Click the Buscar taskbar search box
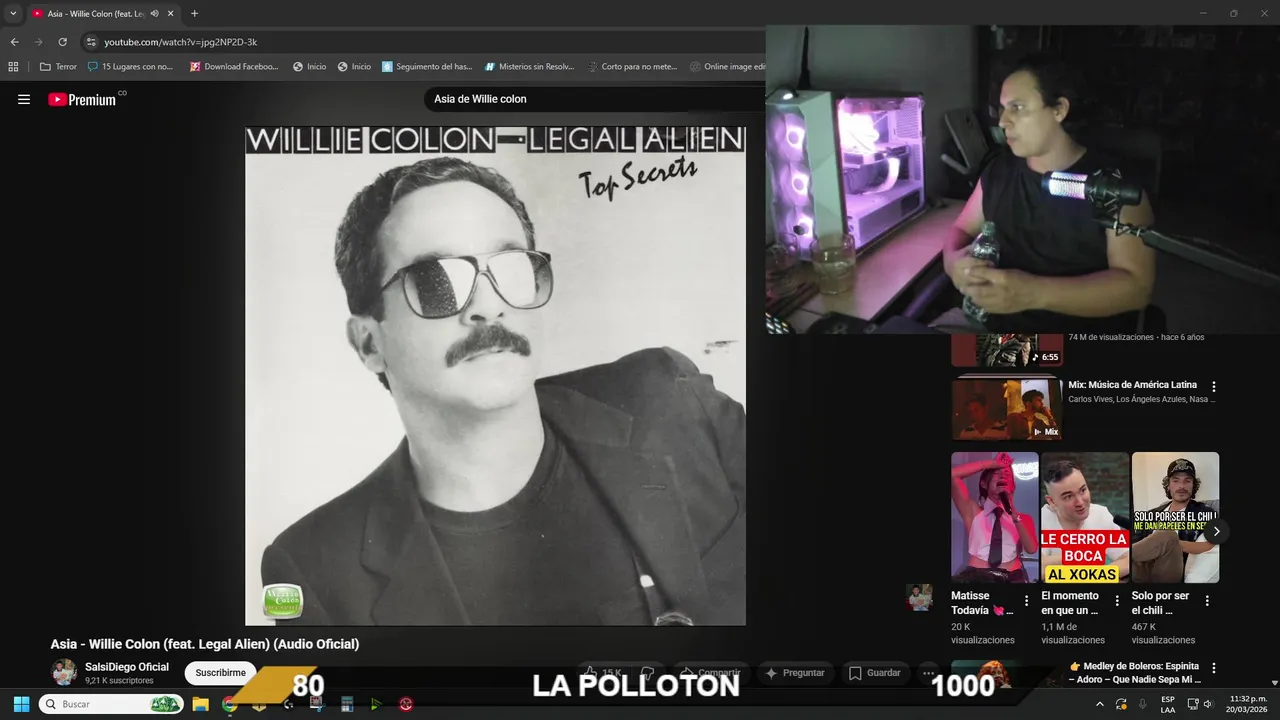This screenshot has width=1280, height=720. click(x=111, y=704)
